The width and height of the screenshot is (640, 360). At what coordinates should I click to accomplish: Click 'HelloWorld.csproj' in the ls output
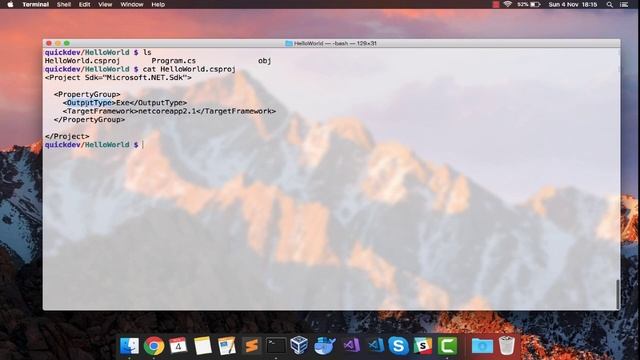[x=82, y=61]
